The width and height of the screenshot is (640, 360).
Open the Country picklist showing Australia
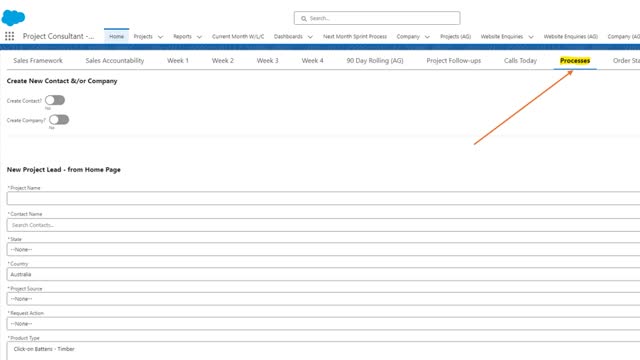[x=323, y=274]
